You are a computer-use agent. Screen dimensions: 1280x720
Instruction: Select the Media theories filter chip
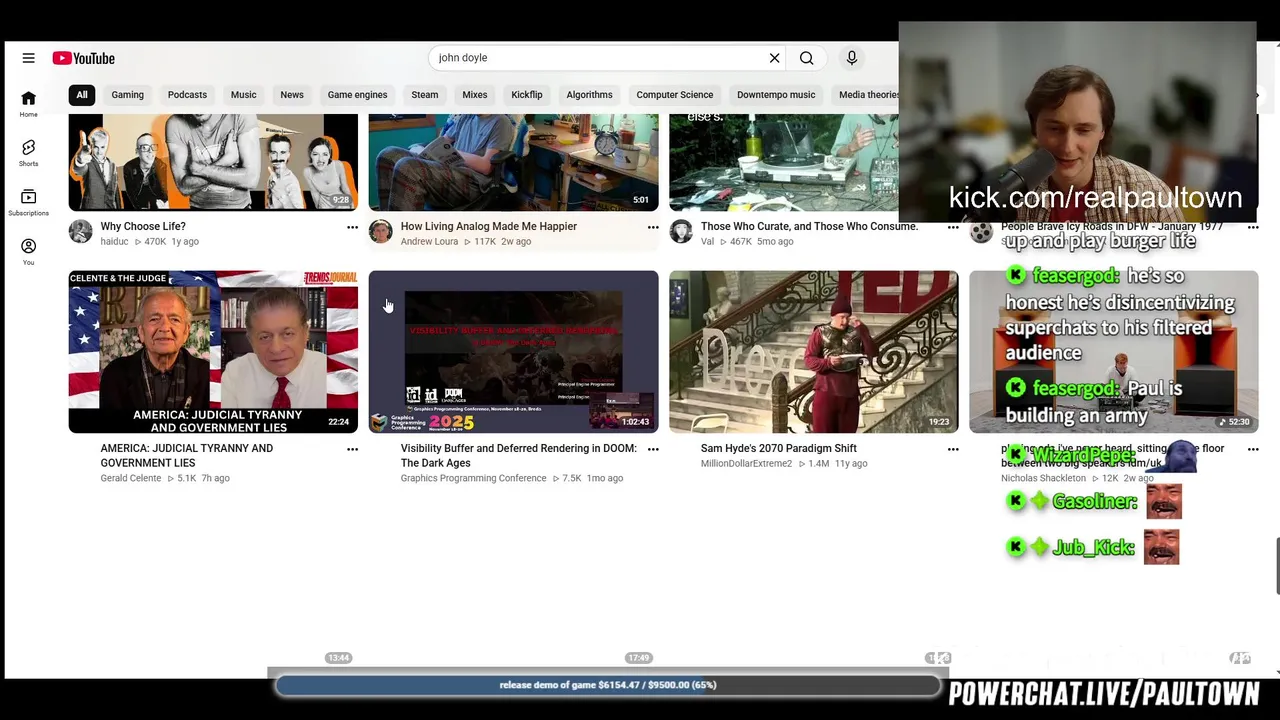[x=865, y=95]
